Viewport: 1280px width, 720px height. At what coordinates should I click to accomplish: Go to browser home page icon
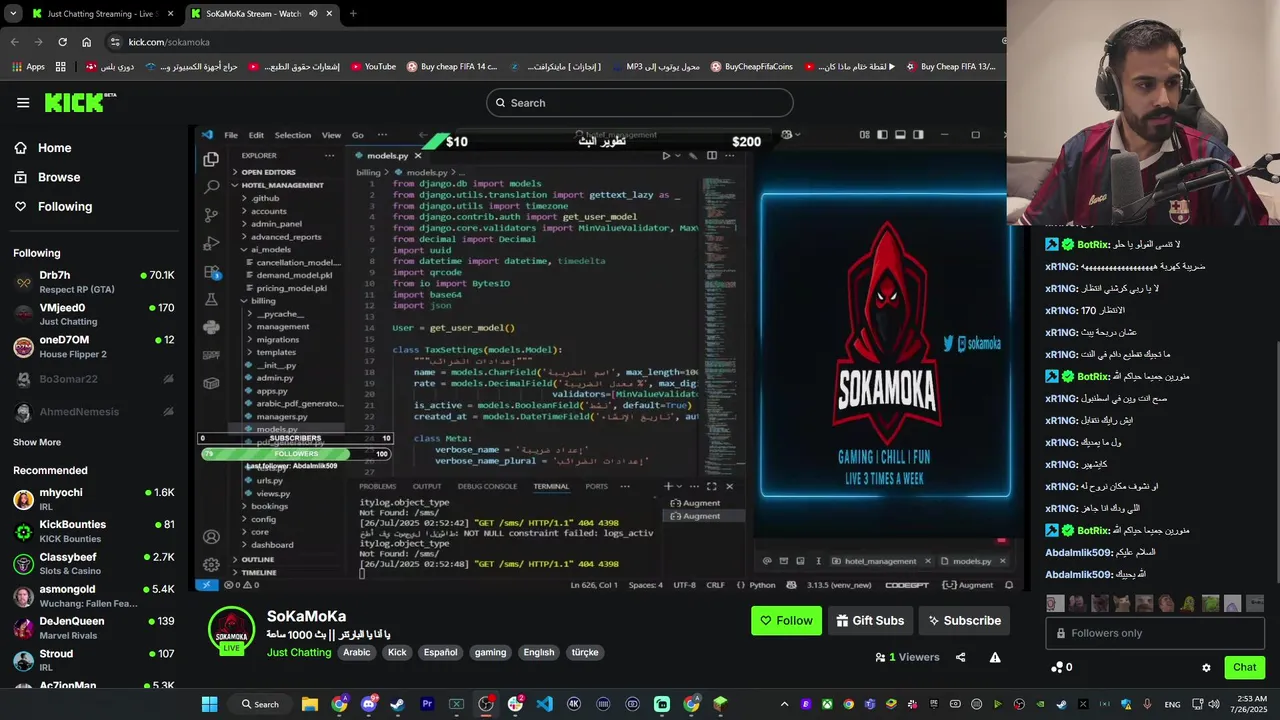(x=87, y=42)
